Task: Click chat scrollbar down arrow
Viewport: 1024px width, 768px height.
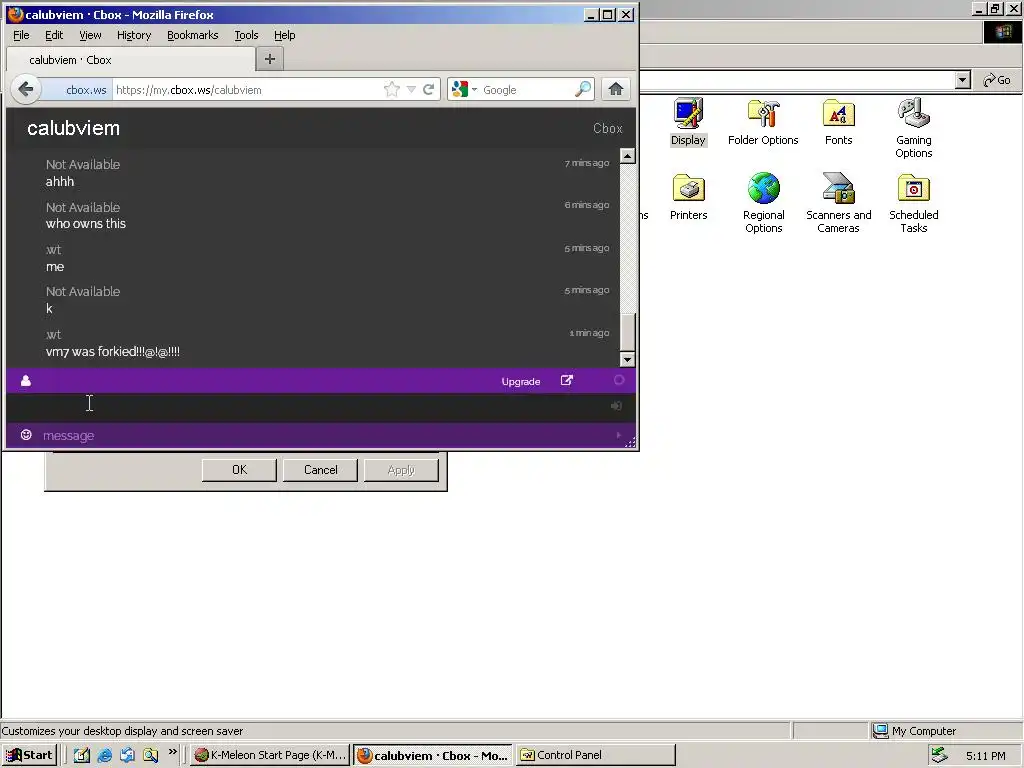Action: [627, 359]
